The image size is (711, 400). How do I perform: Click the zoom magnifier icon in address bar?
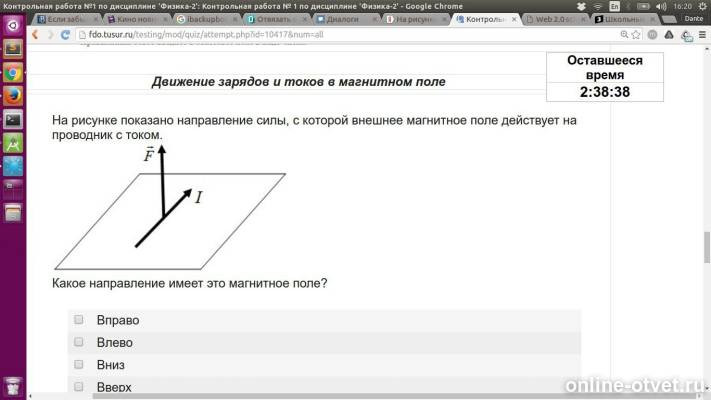pyautogui.click(x=624, y=34)
